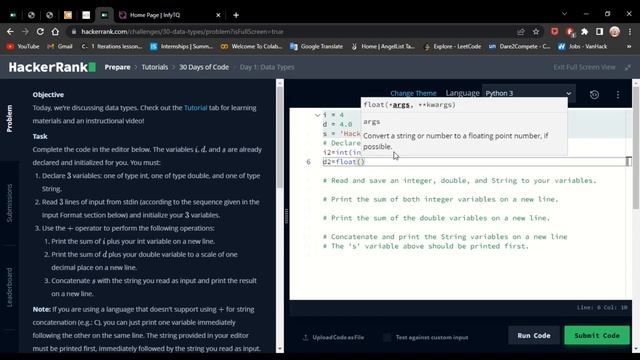This screenshot has height=360, width=640.
Task: Click the Objective heading text
Action: (48, 95)
